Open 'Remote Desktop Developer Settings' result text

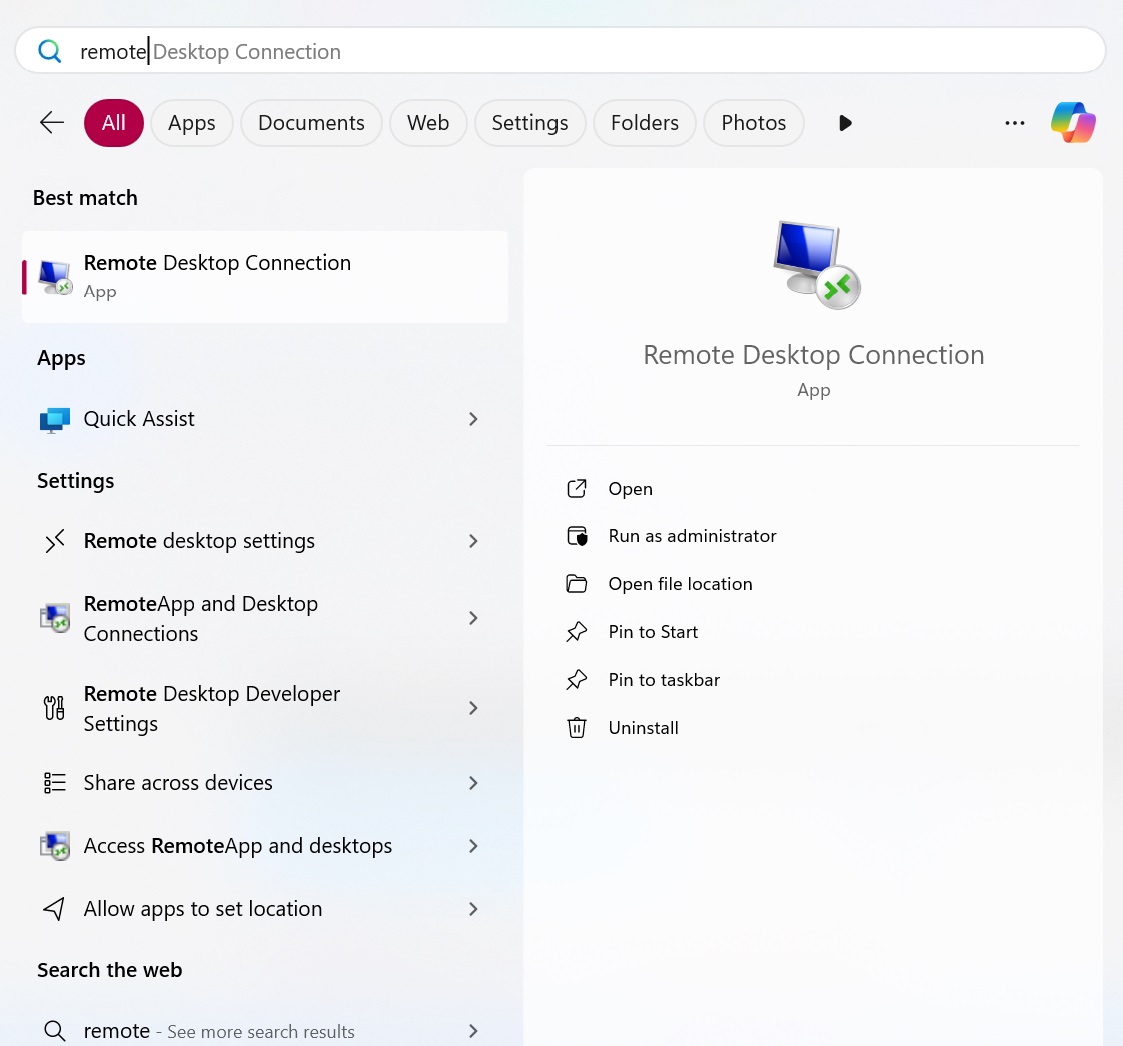tap(211, 709)
